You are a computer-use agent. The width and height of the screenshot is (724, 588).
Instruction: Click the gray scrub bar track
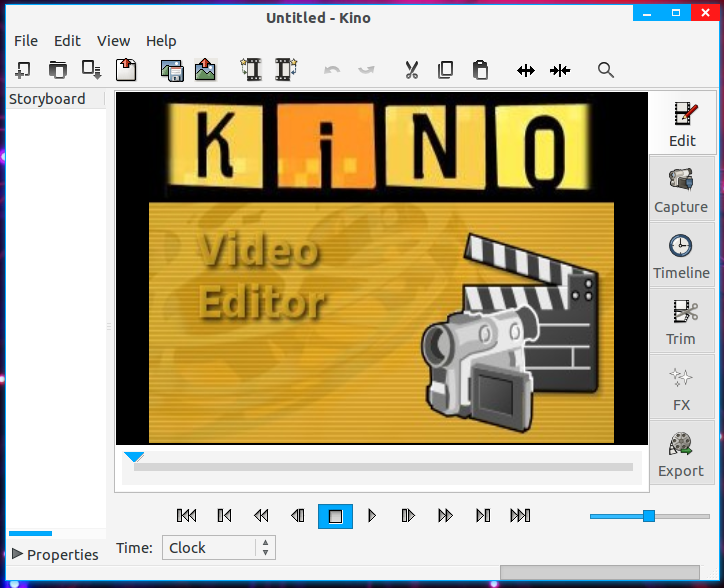point(383,467)
